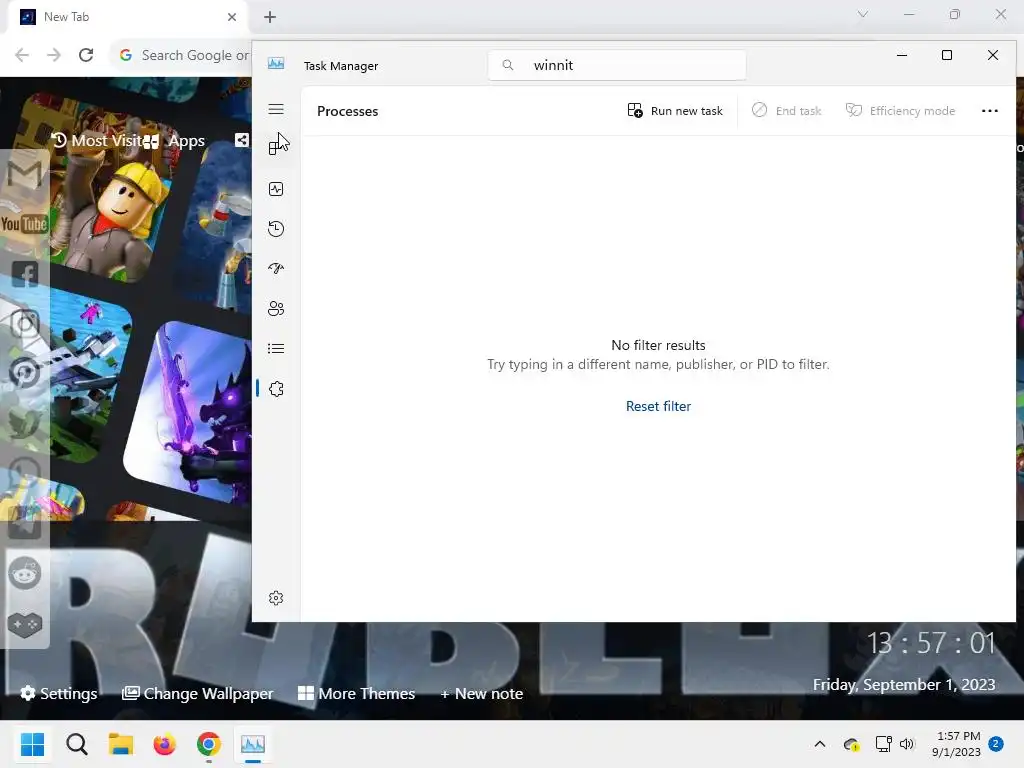The height and width of the screenshot is (768, 1024).
Task: Open Task Manager hamburger navigation menu
Action: click(x=276, y=110)
